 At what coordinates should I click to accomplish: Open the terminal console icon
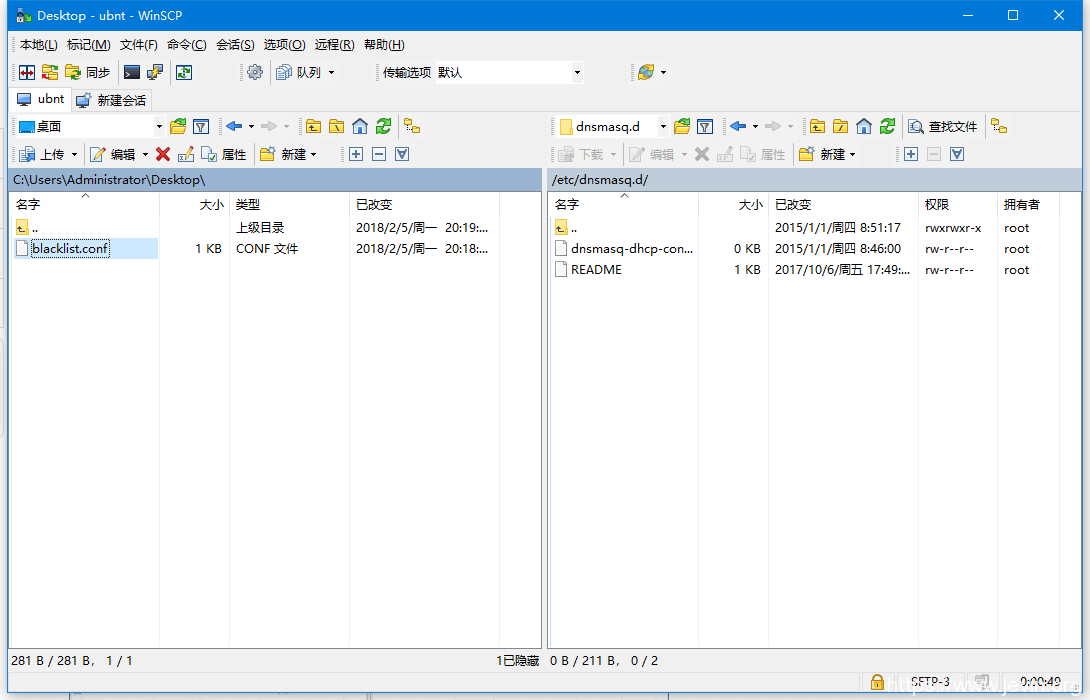(x=131, y=72)
